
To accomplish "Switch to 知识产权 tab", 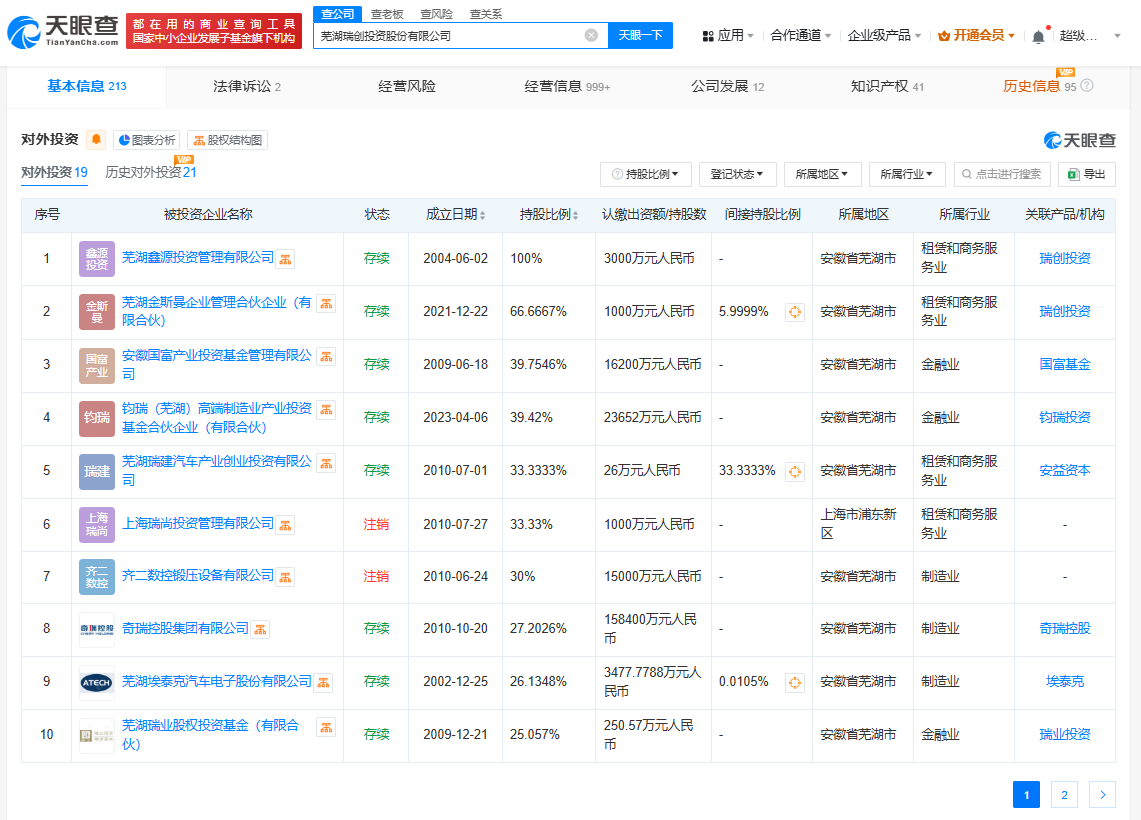I will coord(887,87).
